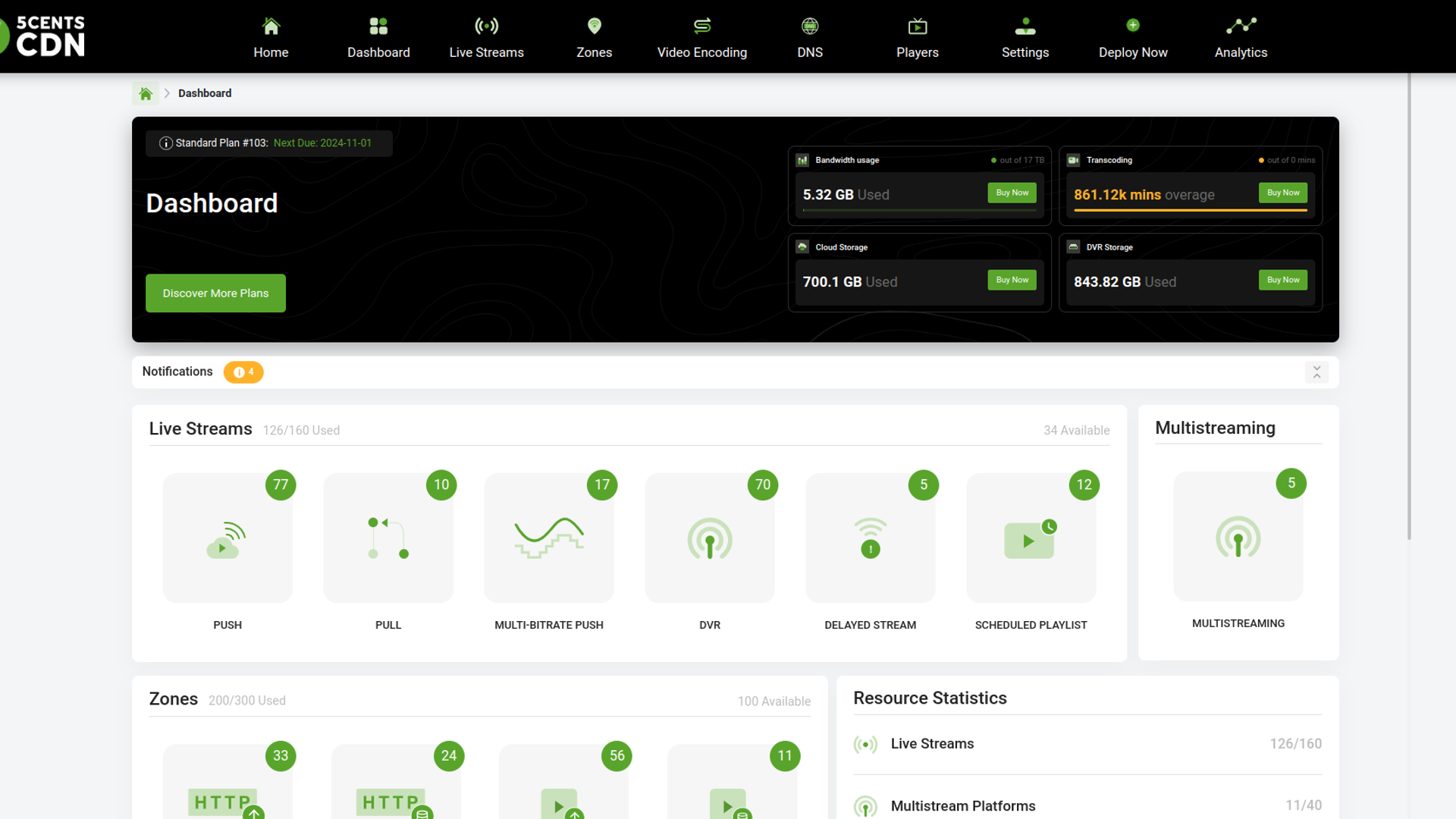
Task: Open the PUSH stream type card
Action: [x=227, y=538]
